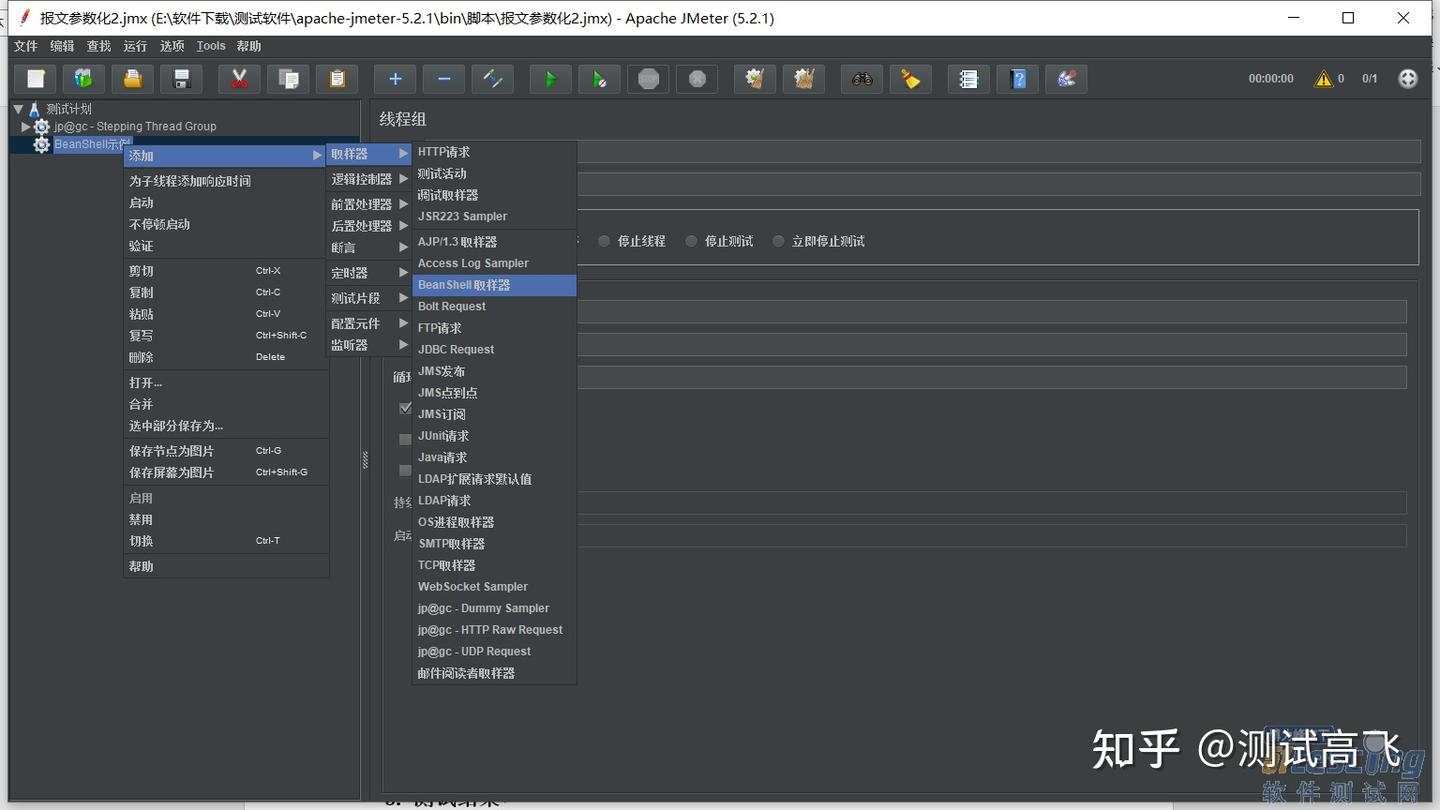Start the test with green play icon
This screenshot has width=1440, height=810.
coord(550,79)
